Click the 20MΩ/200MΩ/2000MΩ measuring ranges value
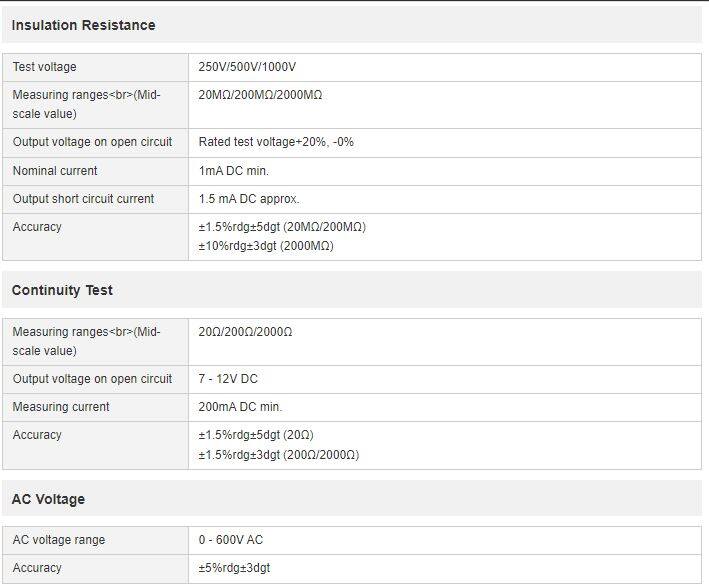 (260, 95)
